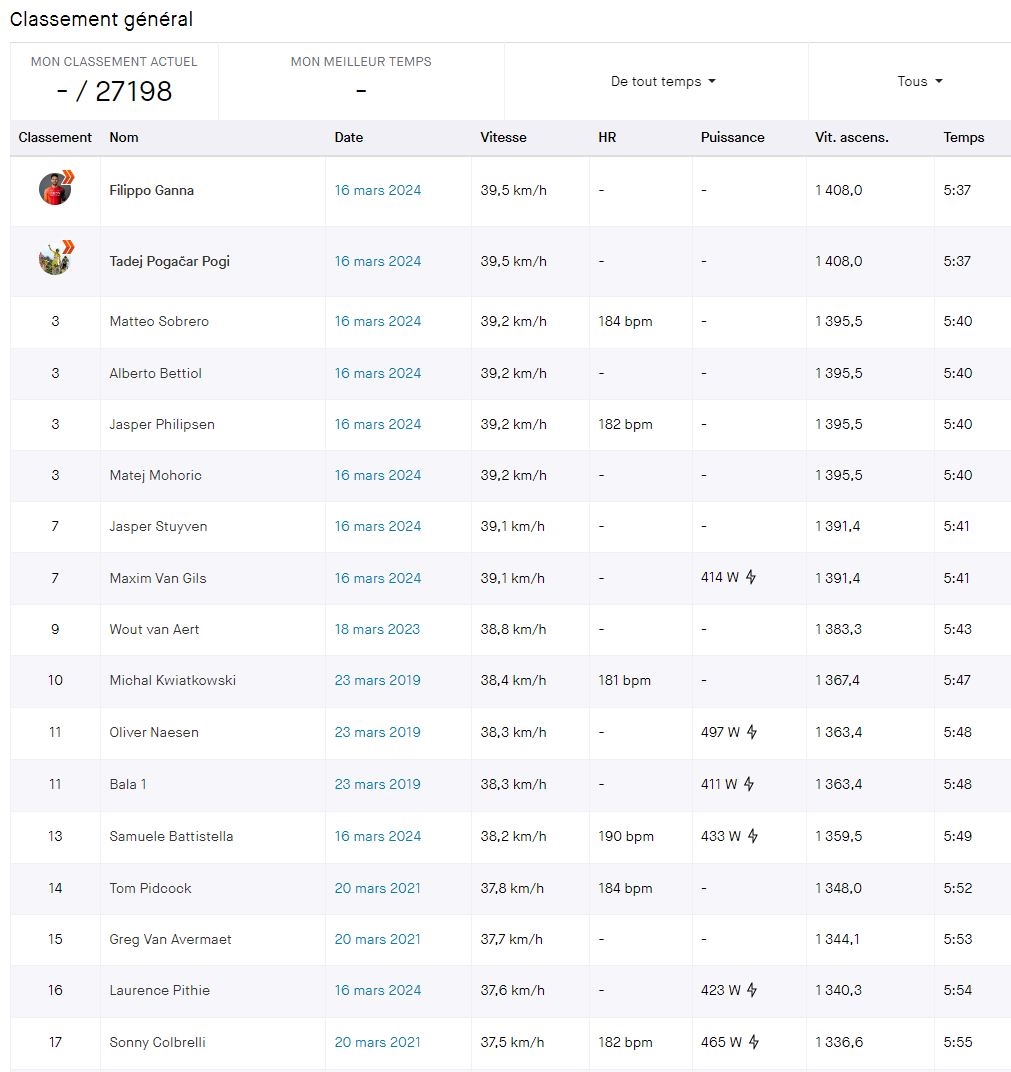Click power meter icon in Maxim Van Gils row
This screenshot has height=1072, width=1011.
tap(751, 577)
